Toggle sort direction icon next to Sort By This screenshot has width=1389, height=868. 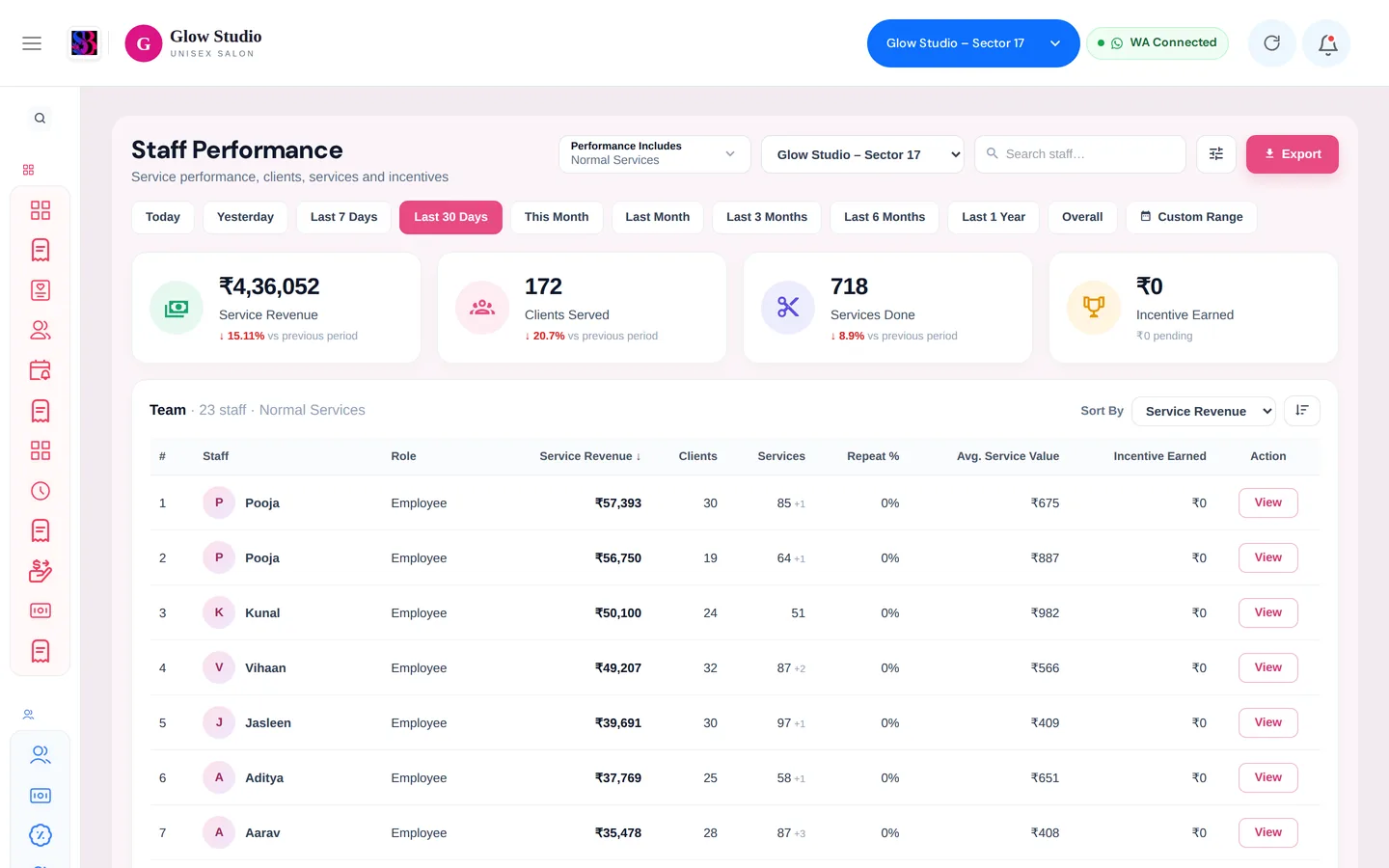[x=1302, y=411]
